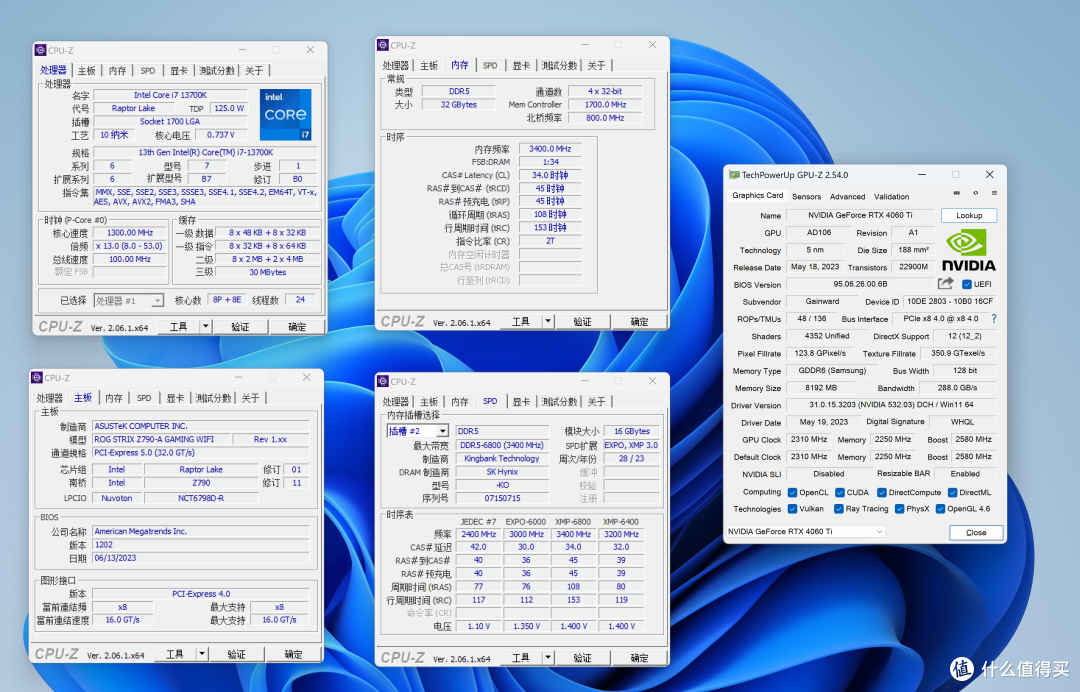Viewport: 1080px width, 692px height.
Task: Click the GDDR6 (Samsung) memory type value
Action: pos(832,370)
